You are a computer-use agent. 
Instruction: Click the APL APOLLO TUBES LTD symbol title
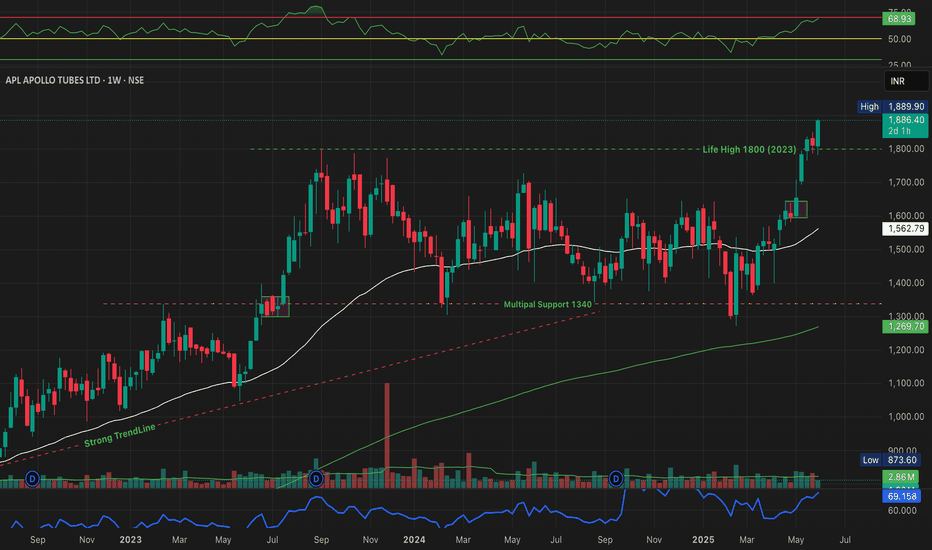(74, 80)
